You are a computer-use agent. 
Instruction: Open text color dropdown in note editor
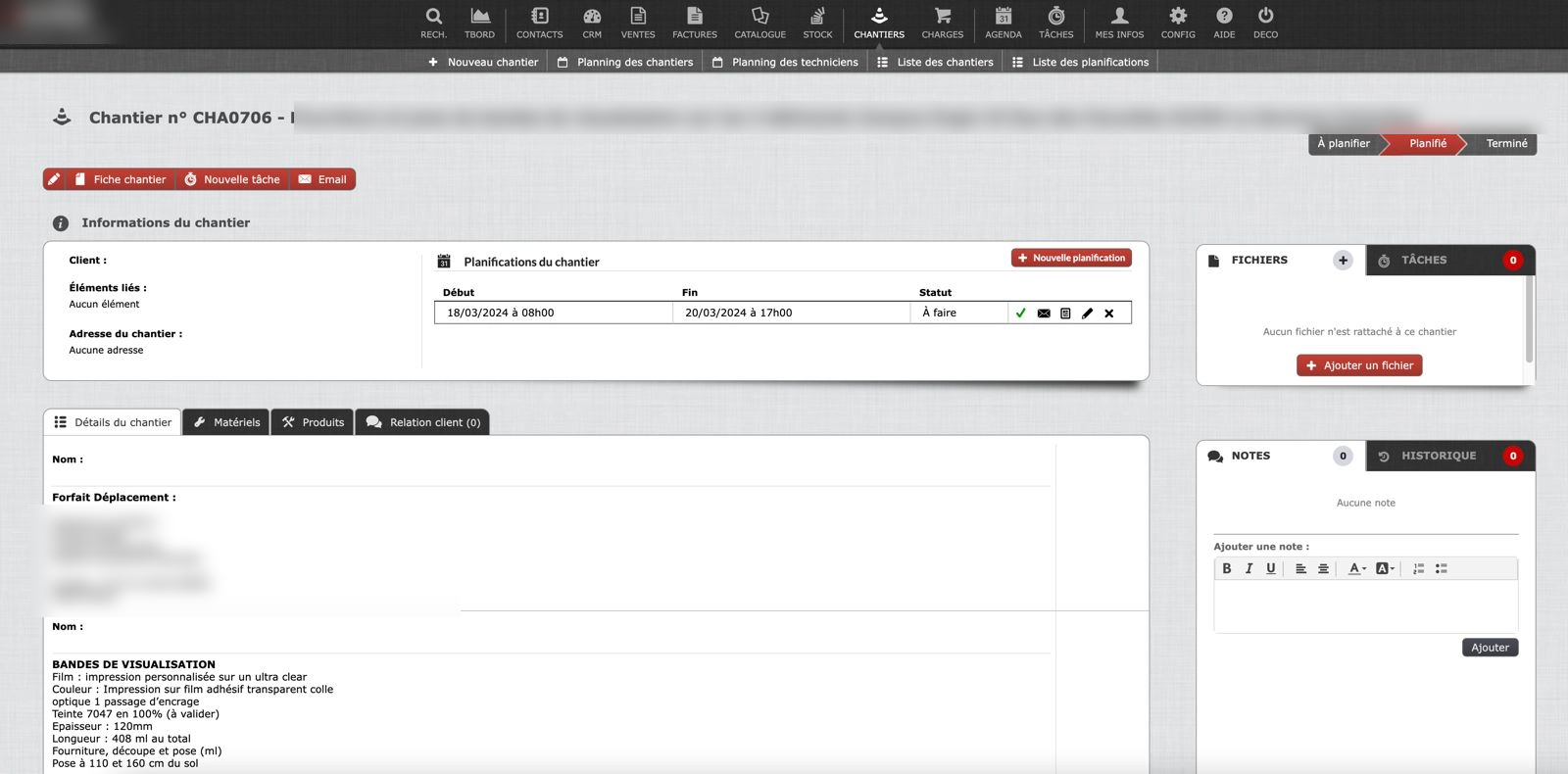1356,568
